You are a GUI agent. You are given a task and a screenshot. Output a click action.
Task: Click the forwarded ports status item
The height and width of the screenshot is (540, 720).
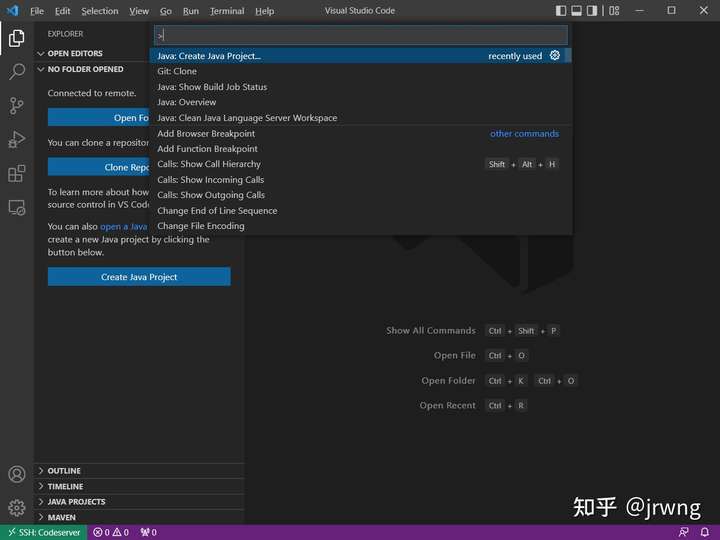pos(148,532)
